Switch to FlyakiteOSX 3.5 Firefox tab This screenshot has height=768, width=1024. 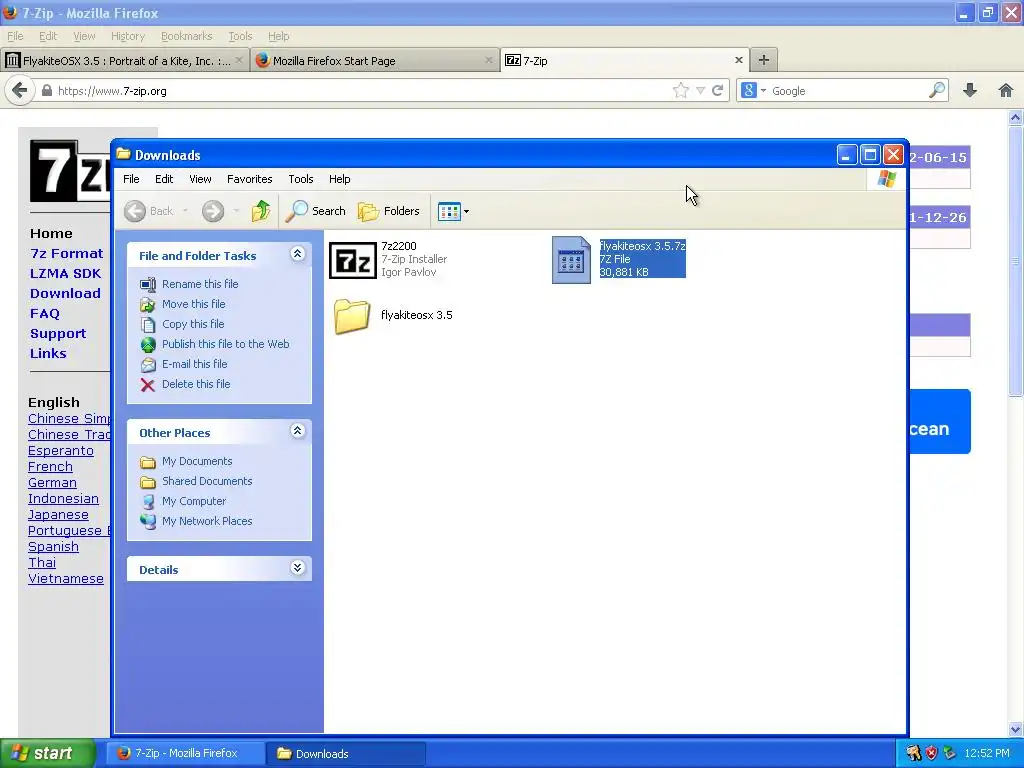pyautogui.click(x=125, y=61)
